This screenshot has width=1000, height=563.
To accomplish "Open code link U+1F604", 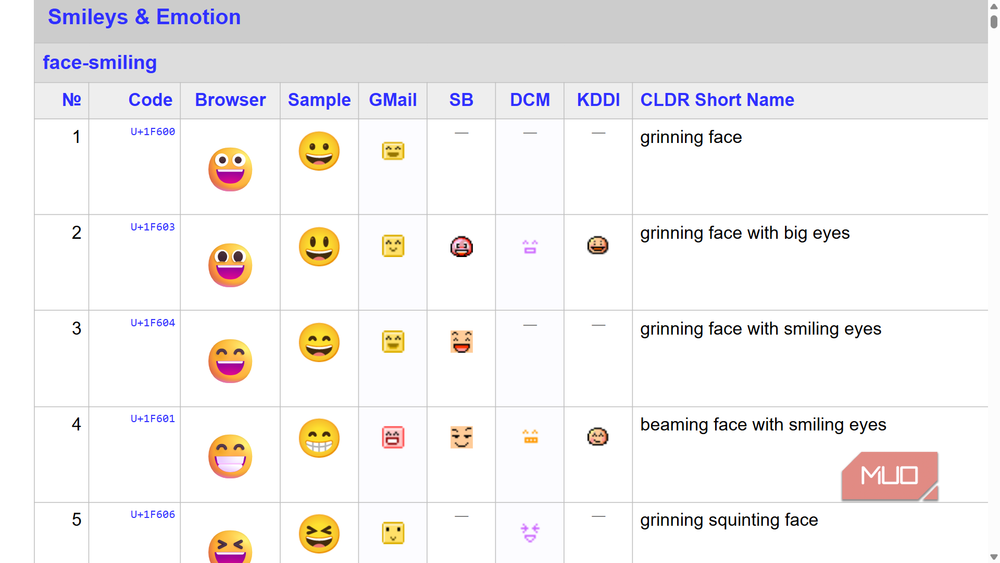I will click(152, 323).
